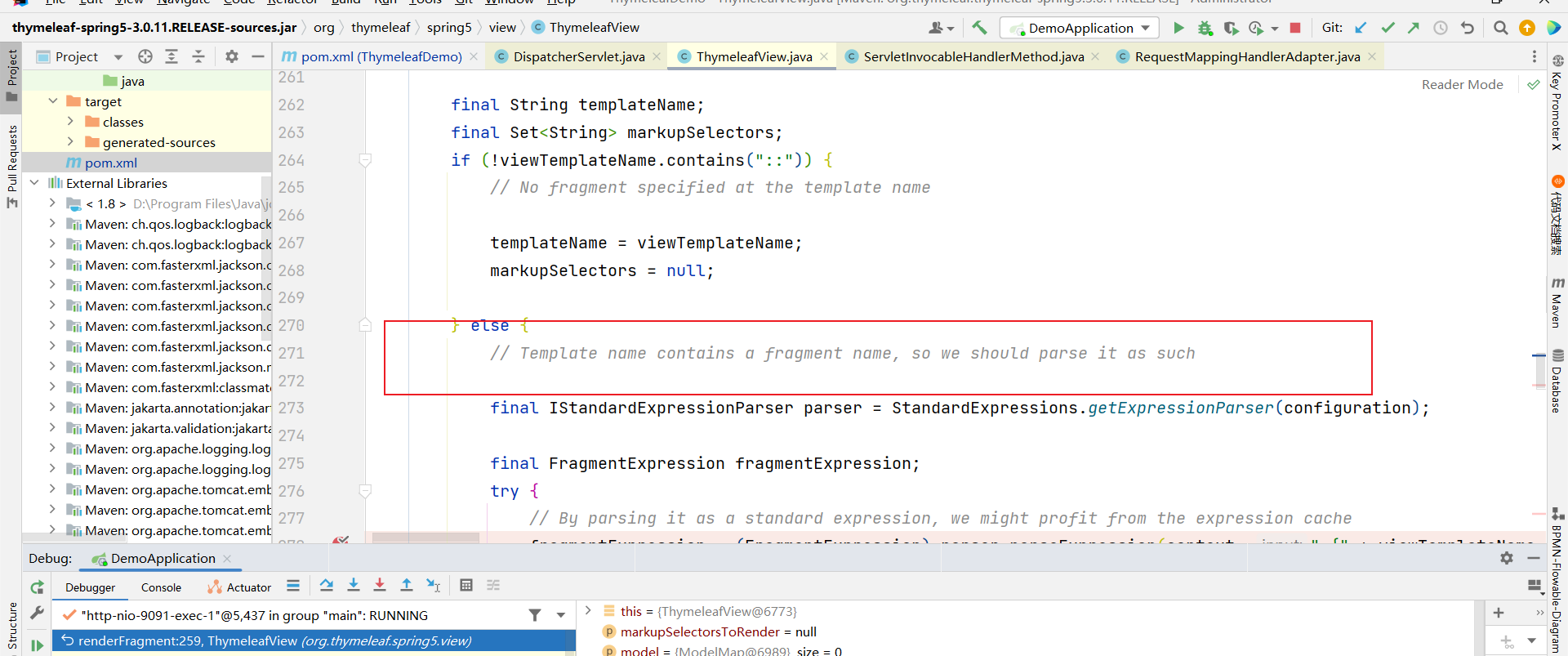
Task: Click the Build Project hammer icon
Action: (979, 28)
